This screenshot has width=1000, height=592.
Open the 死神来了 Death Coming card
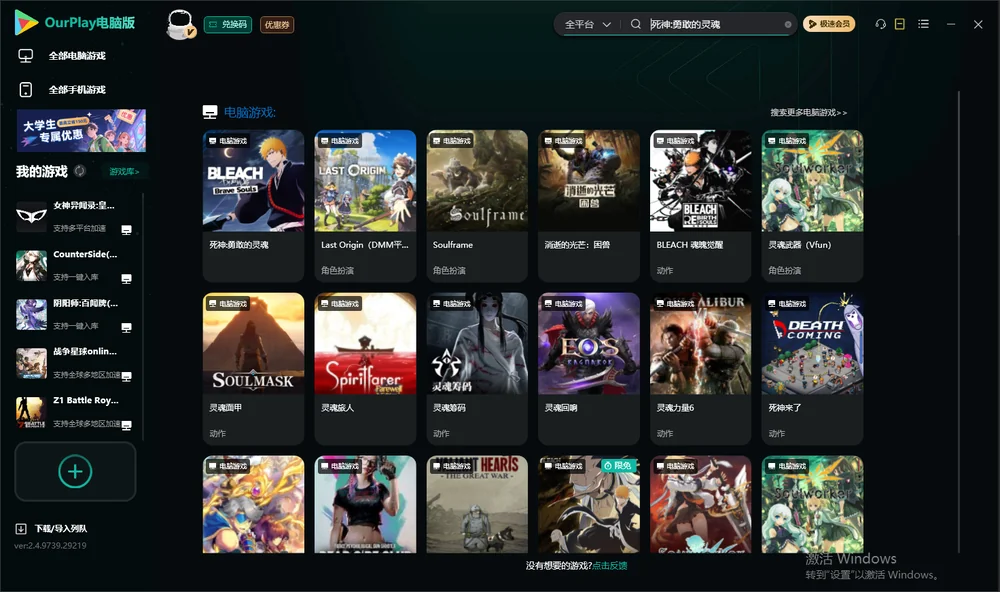coord(812,368)
